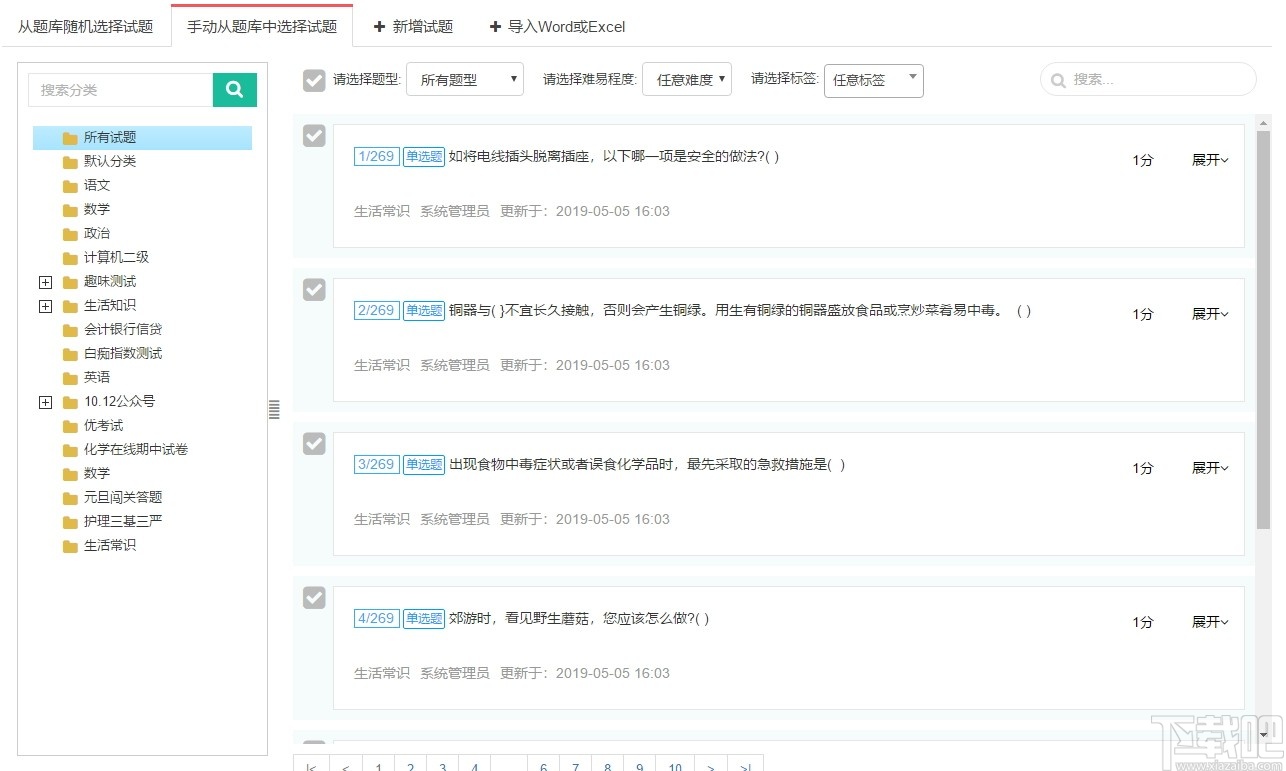Click the 郊游时 wild mushroom question link

[x=580, y=618]
